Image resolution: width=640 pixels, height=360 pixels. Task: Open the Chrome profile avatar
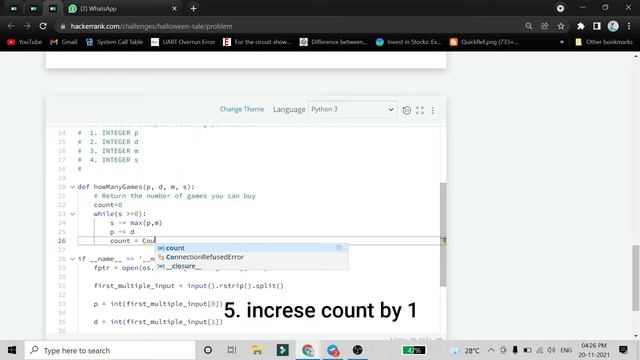click(613, 26)
